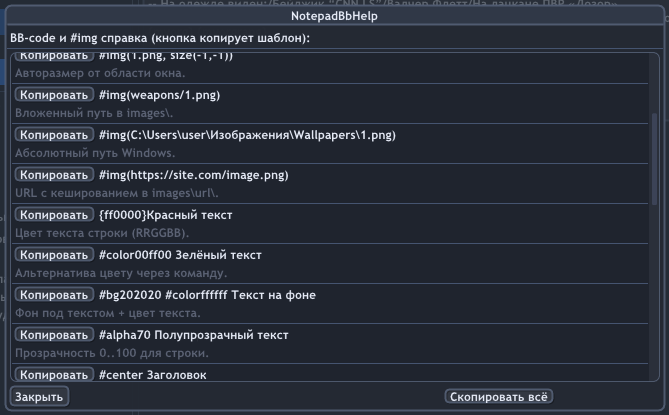Image resolution: width=669 pixels, height=415 pixels.
Task: Click the 'Вложенный путь в images\.' description
Action: pos(95,114)
